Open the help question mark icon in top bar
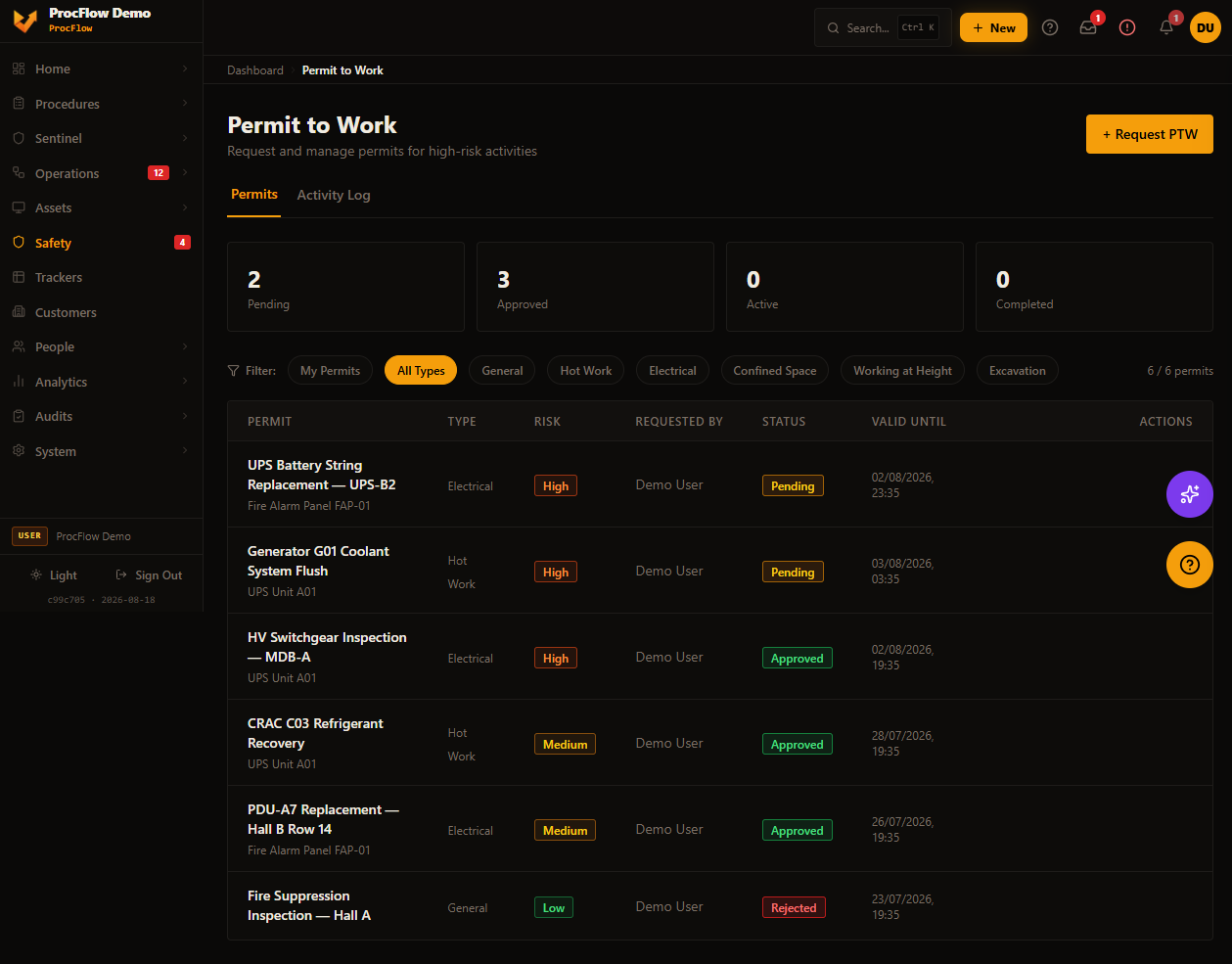This screenshot has height=964, width=1232. click(x=1050, y=27)
